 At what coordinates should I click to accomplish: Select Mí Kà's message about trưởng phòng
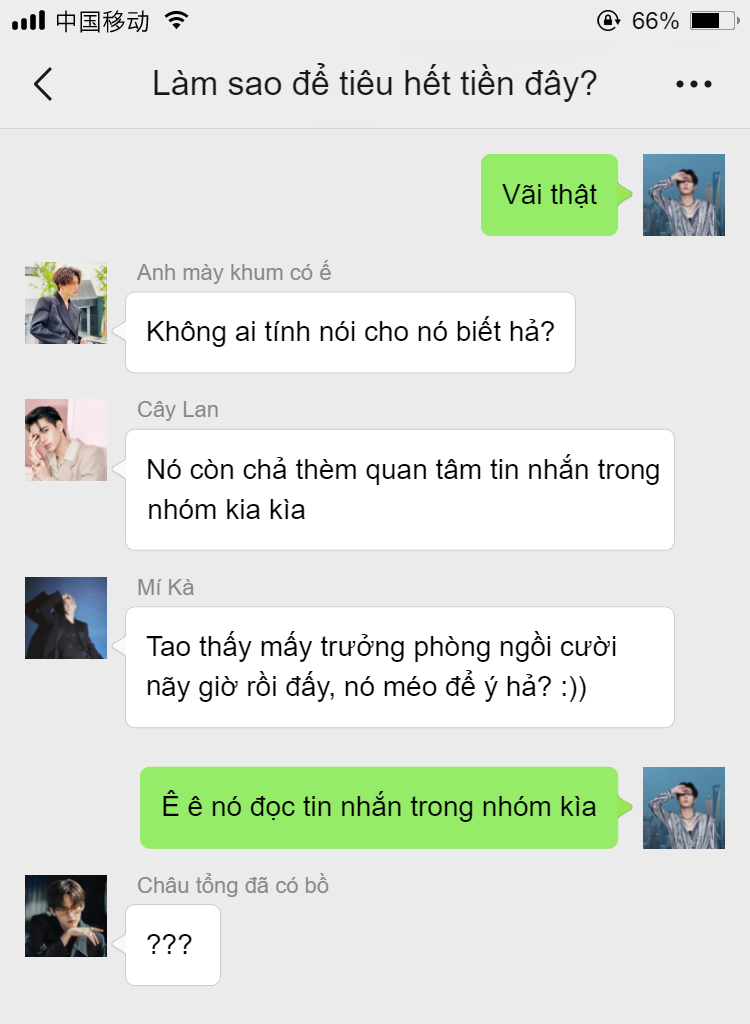click(x=400, y=667)
